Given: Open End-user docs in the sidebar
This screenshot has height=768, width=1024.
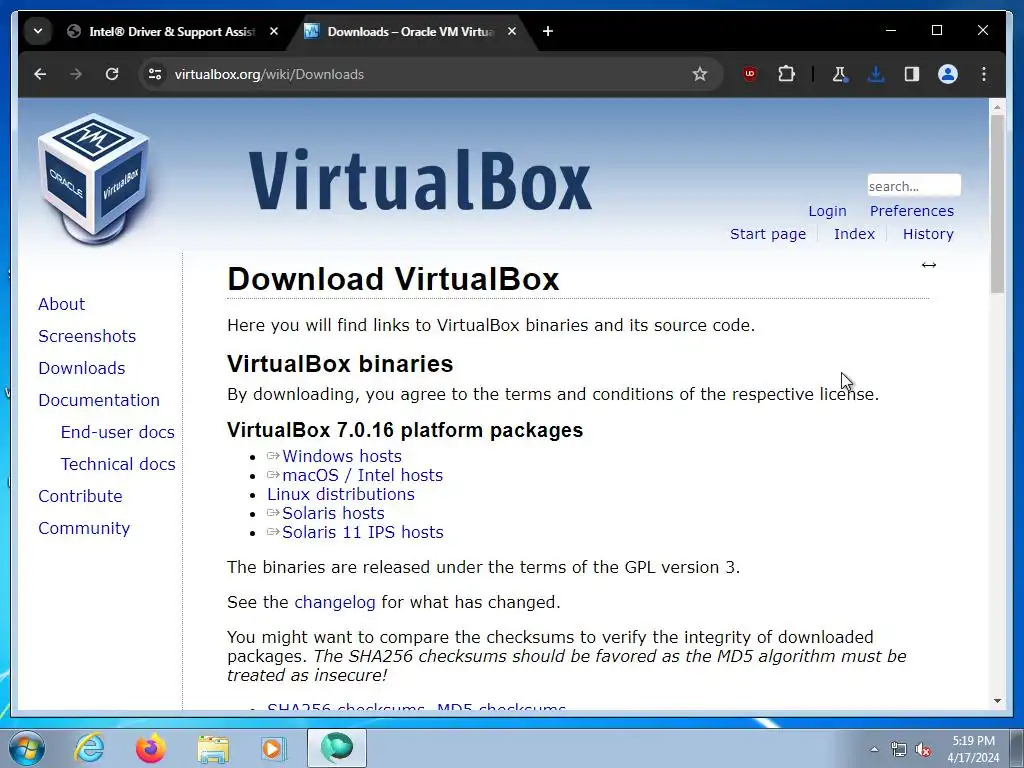Looking at the screenshot, I should (118, 432).
